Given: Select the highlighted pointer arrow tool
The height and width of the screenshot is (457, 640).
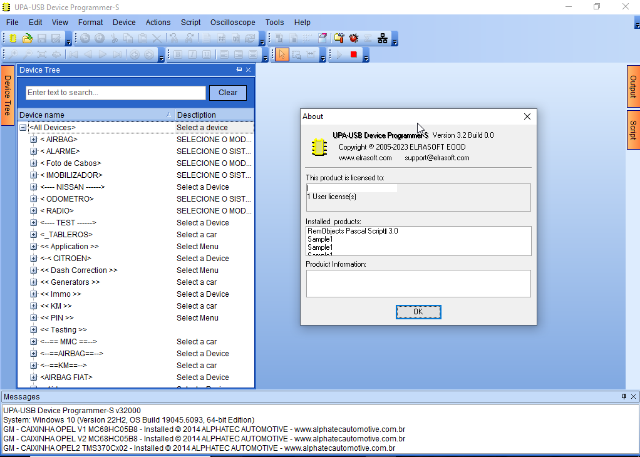Looking at the screenshot, I should 282,54.
